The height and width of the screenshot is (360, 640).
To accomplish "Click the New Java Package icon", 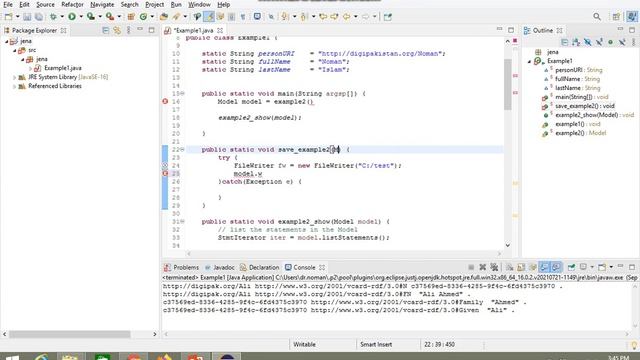I will click(x=131, y=17).
